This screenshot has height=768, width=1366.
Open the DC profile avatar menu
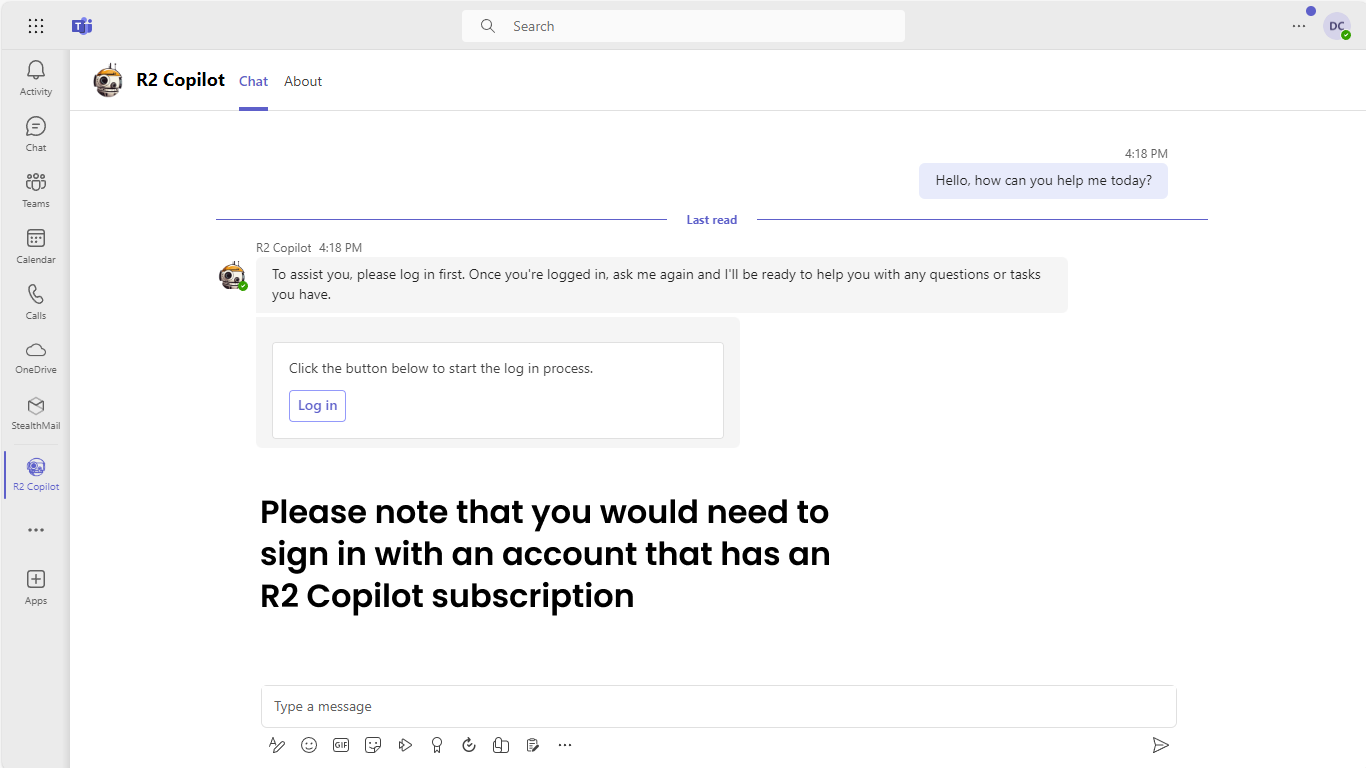click(1337, 26)
